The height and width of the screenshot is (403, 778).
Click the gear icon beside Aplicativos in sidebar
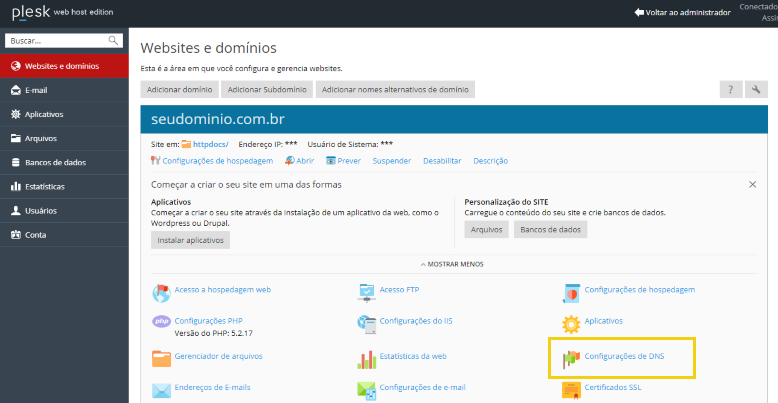point(15,114)
